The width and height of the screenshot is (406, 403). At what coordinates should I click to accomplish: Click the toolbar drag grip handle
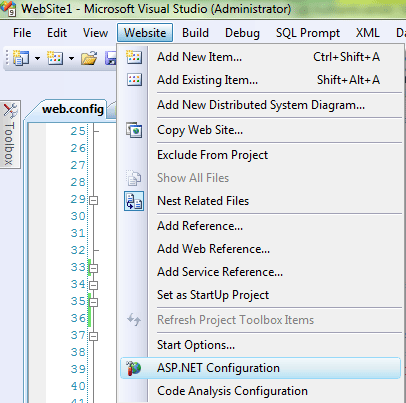coord(7,58)
